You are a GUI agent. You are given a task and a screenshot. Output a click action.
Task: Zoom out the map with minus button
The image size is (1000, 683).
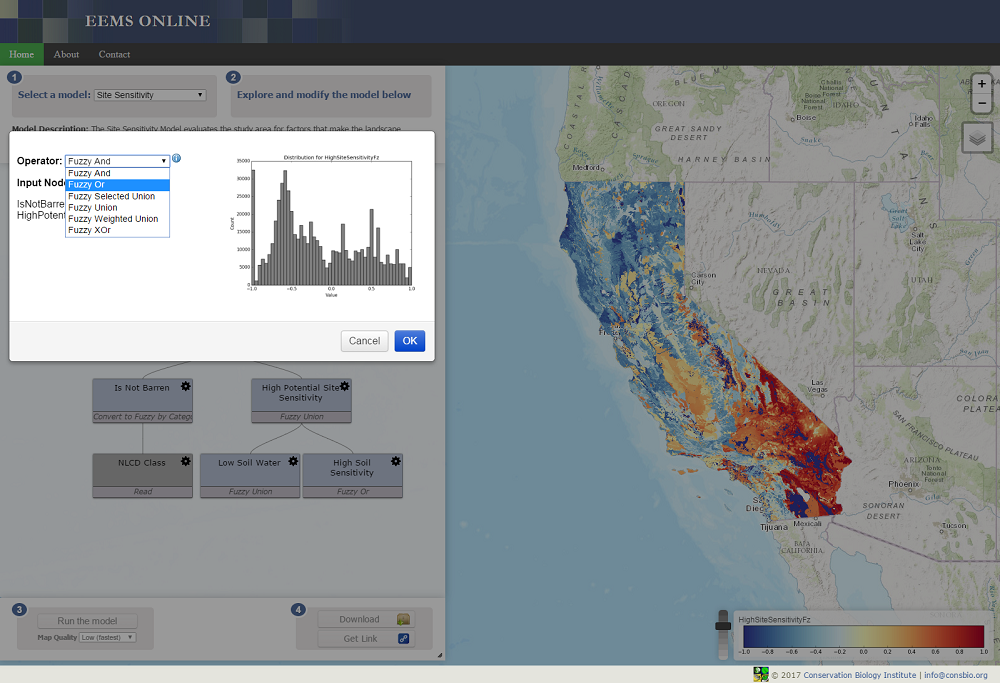pyautogui.click(x=982, y=103)
